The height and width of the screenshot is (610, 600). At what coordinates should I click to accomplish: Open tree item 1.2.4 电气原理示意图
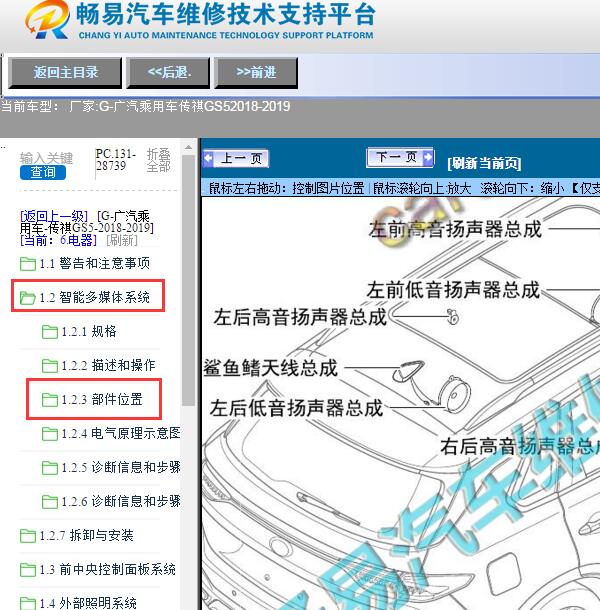(x=121, y=433)
